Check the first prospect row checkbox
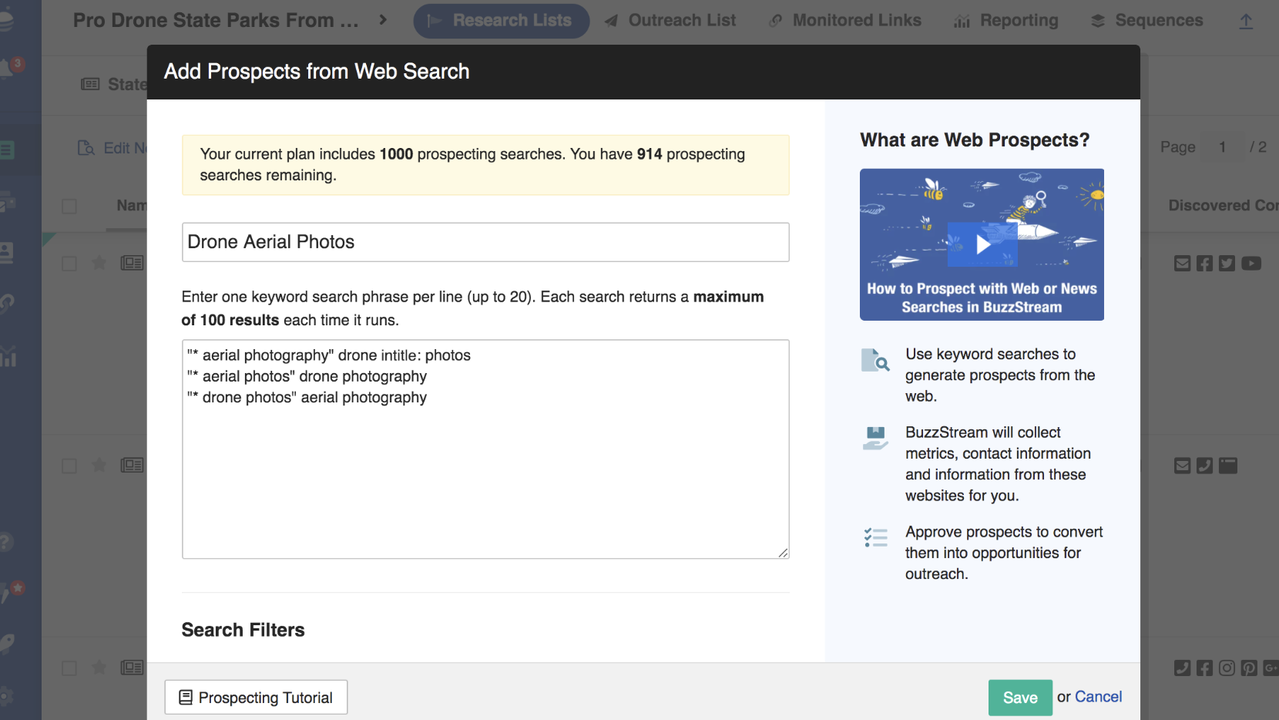This screenshot has height=720, width=1279. (69, 264)
